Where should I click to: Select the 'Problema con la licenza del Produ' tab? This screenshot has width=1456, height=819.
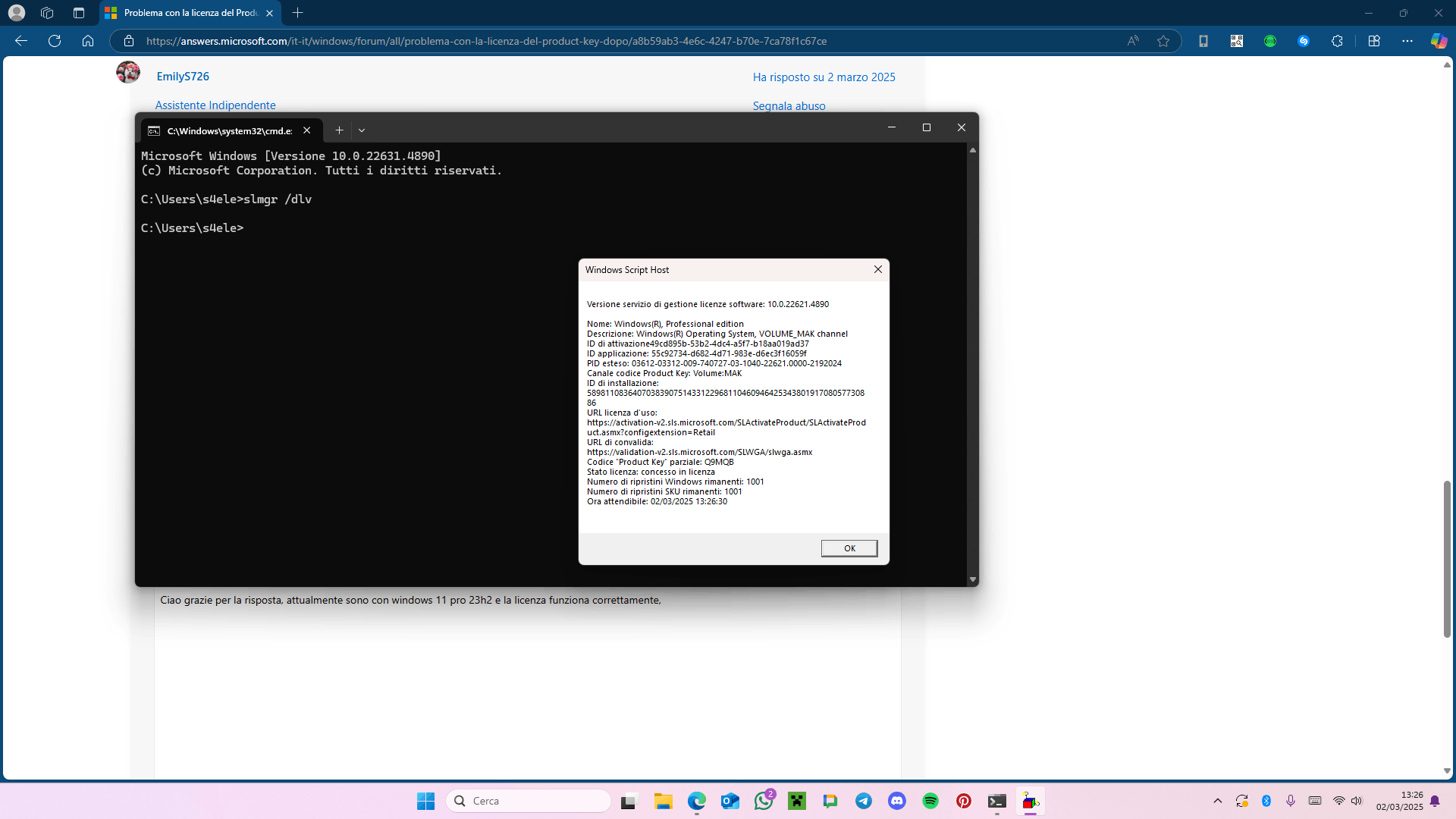(x=190, y=13)
